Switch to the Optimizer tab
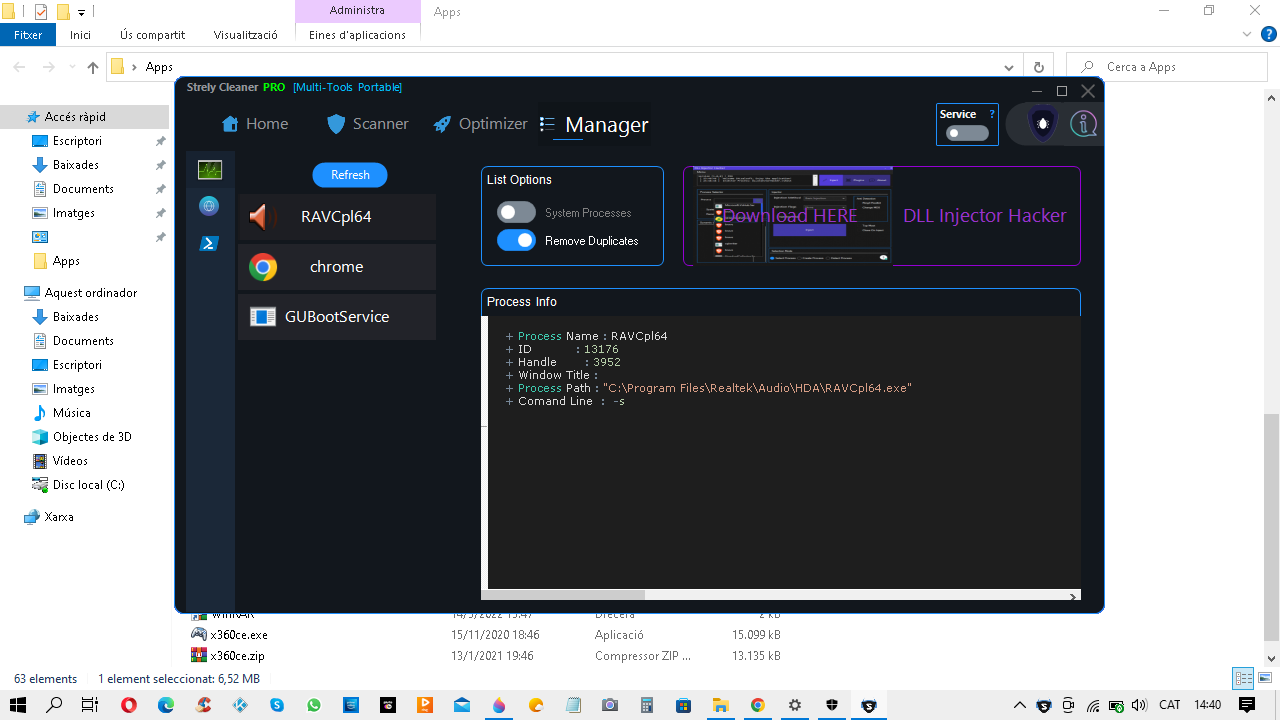This screenshot has height=720, width=1280. point(480,124)
